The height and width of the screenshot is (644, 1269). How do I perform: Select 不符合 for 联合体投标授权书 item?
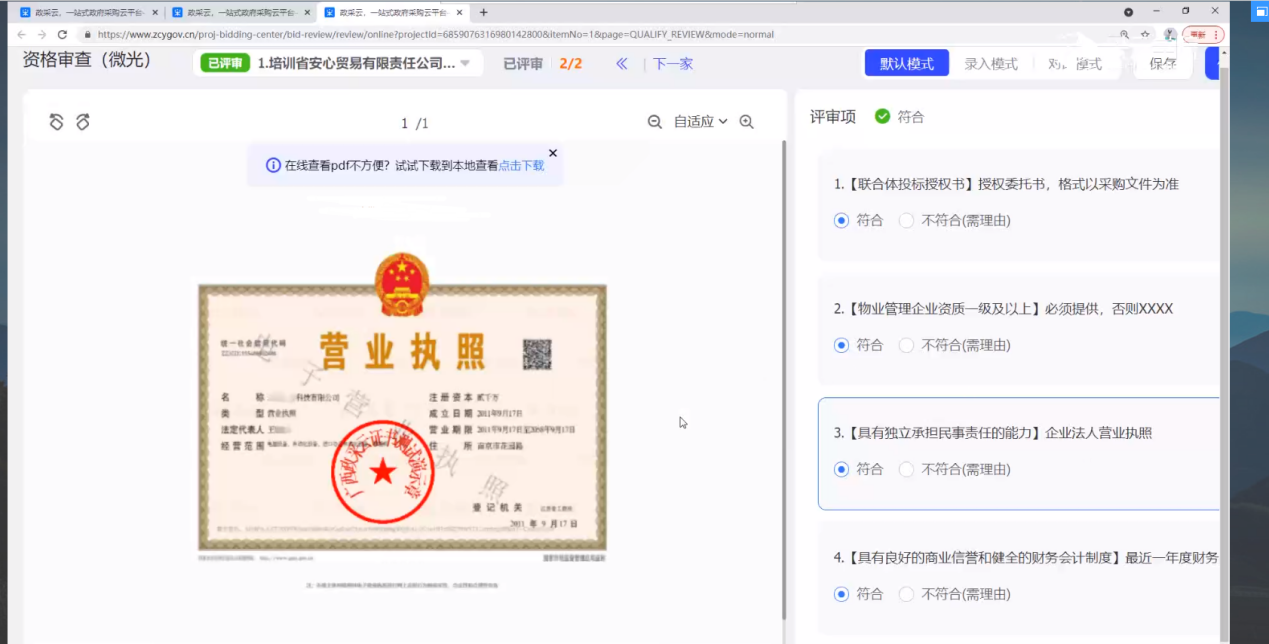coord(906,220)
